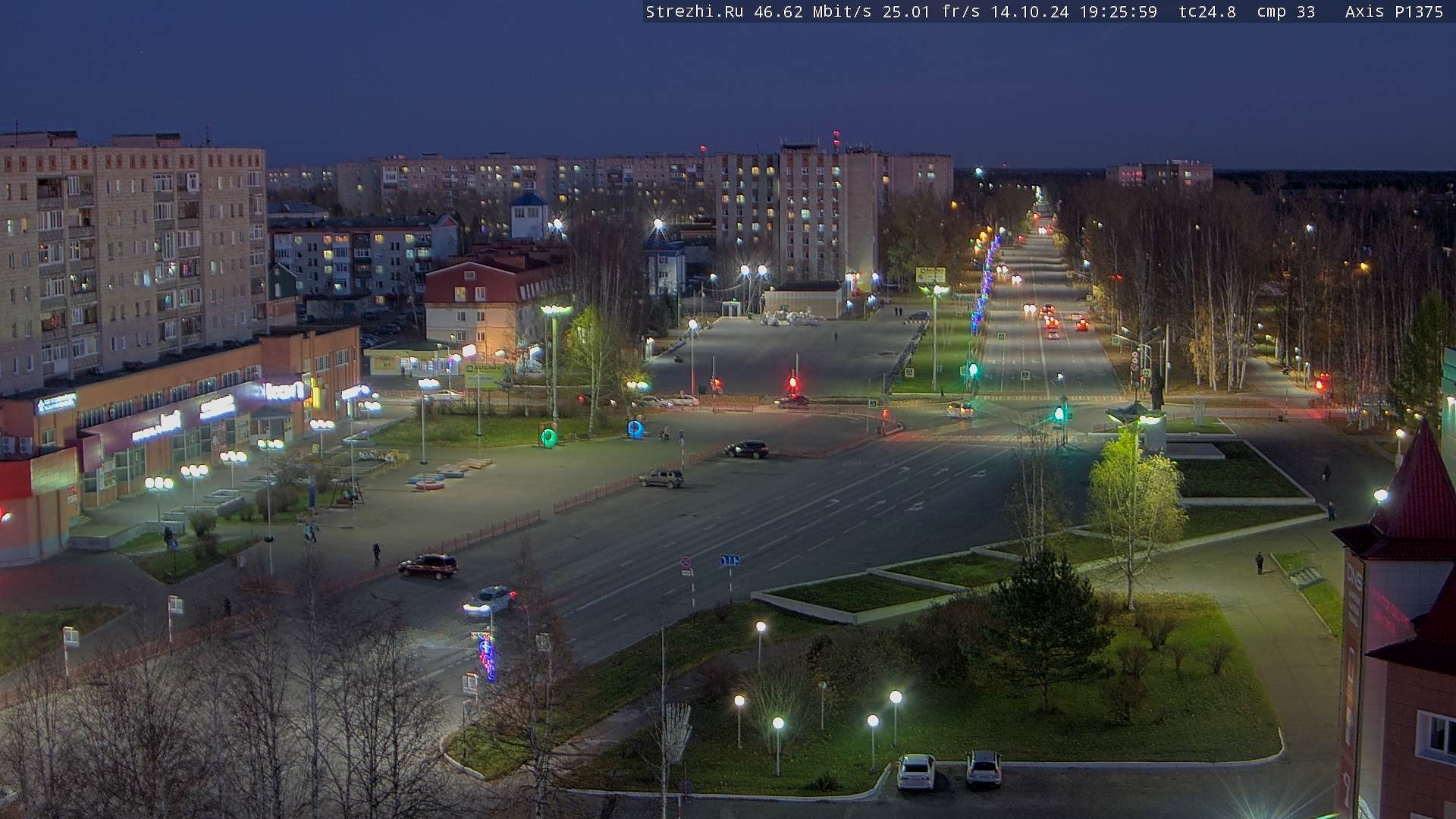Click the Strezhi.Ru overlay text
The width and height of the screenshot is (1456, 819).
[x=694, y=11]
